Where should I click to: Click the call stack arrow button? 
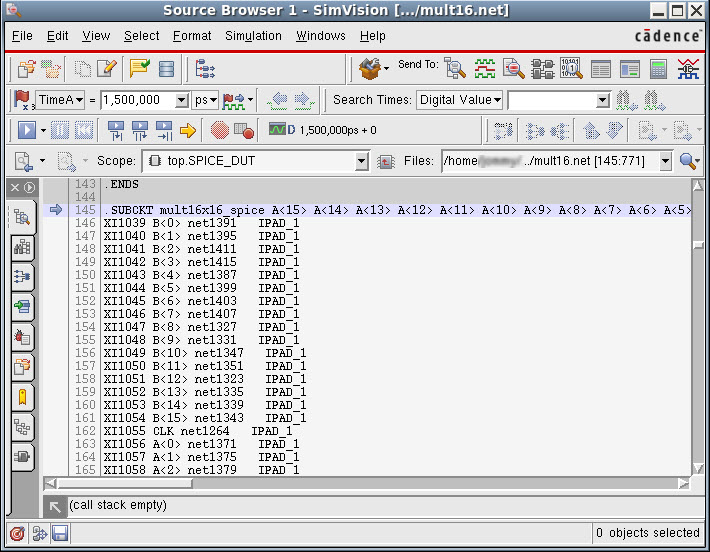[56, 506]
